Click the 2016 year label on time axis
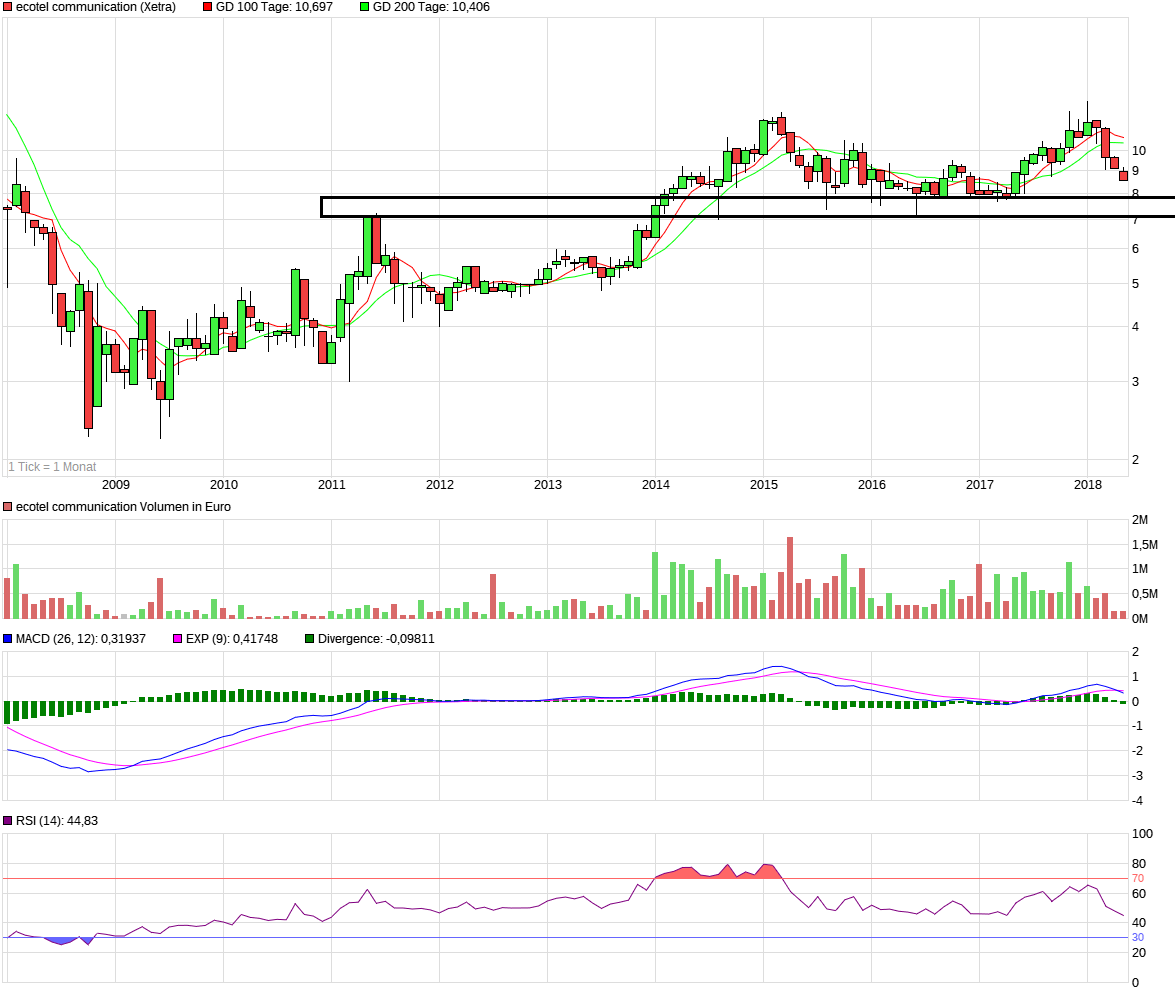1175x994 pixels. coord(872,484)
